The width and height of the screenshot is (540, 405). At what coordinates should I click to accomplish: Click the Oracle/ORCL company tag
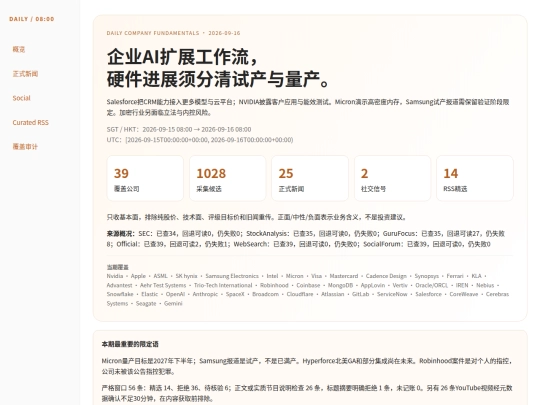point(432,285)
